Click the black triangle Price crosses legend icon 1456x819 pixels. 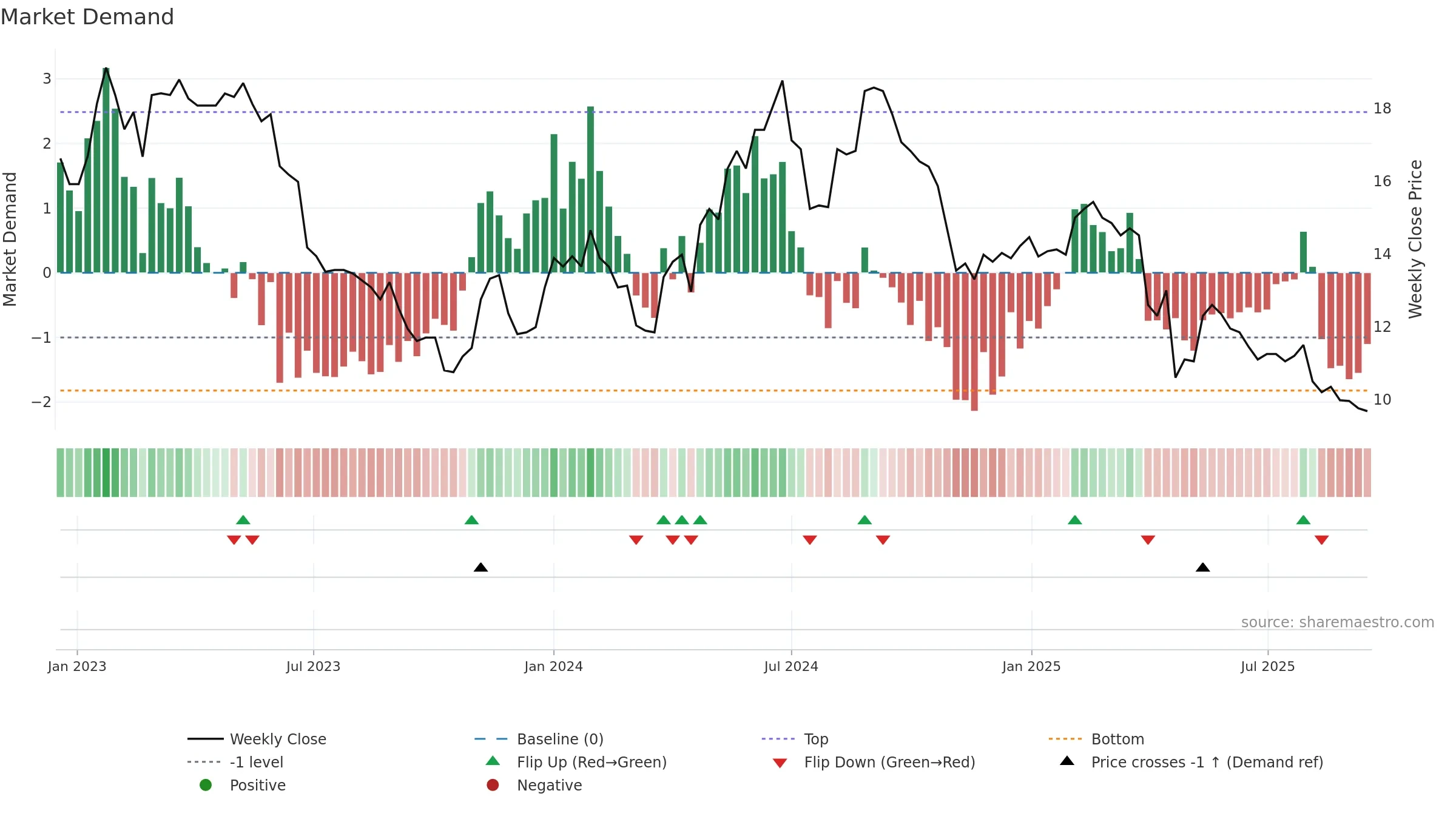point(1067,761)
